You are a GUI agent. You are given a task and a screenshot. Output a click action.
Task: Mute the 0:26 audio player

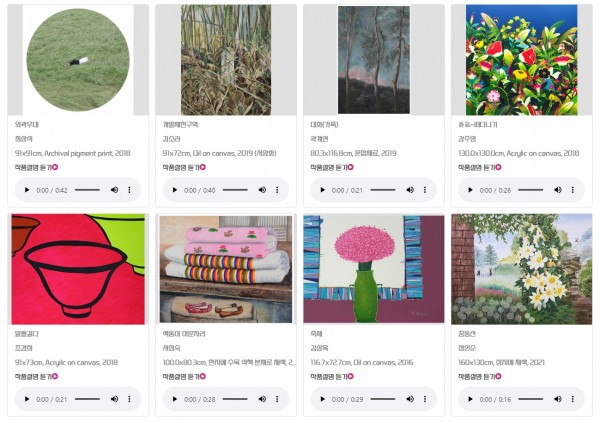(558, 190)
